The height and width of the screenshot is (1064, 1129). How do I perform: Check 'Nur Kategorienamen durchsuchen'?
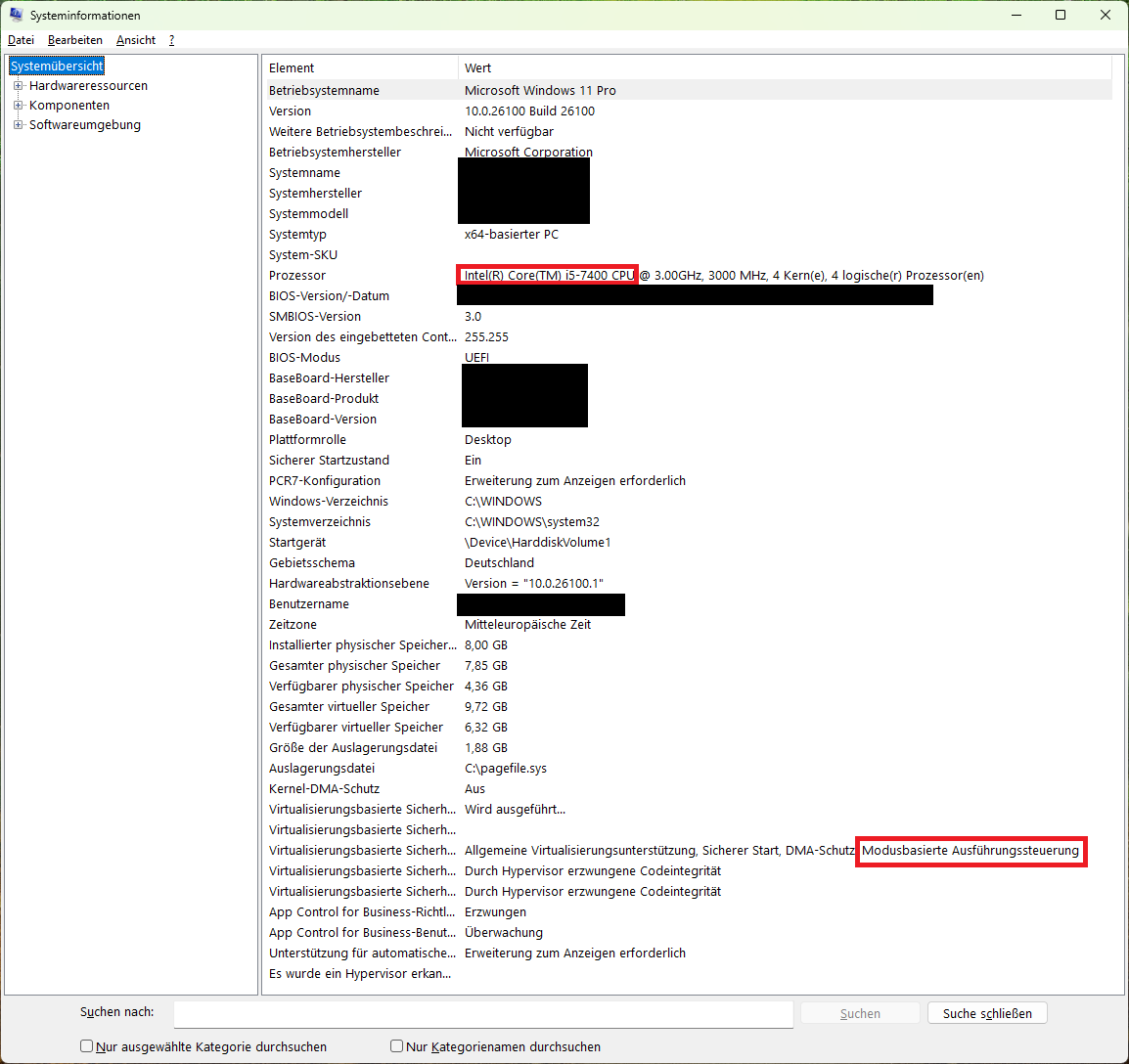(x=396, y=1046)
